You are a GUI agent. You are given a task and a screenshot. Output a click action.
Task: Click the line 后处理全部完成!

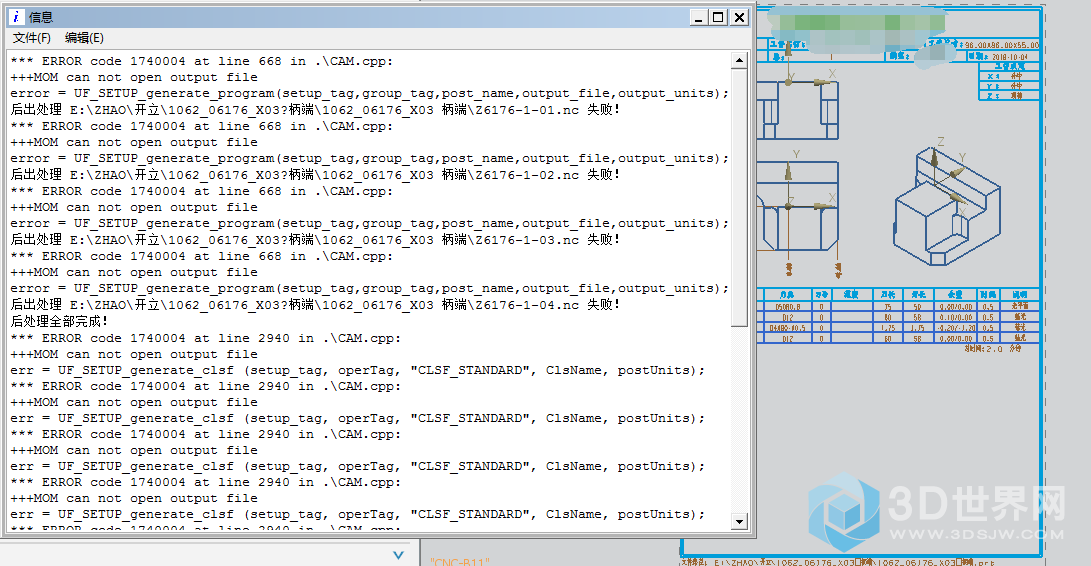coord(59,321)
